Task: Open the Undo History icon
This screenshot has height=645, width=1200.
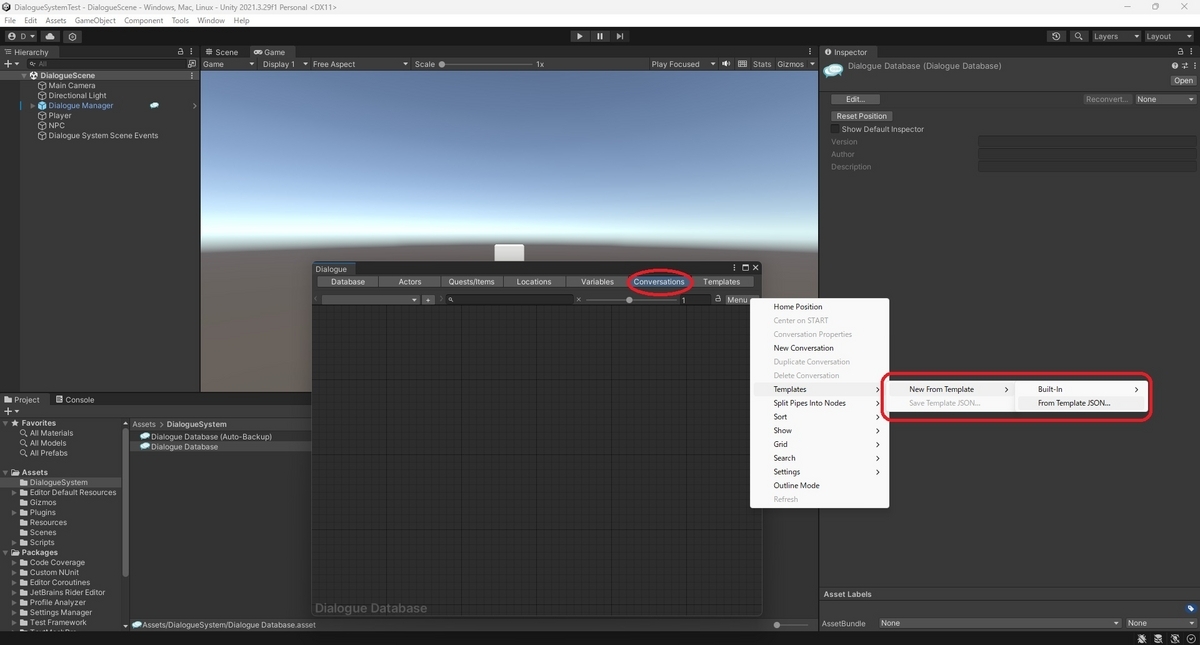Action: 1057,36
